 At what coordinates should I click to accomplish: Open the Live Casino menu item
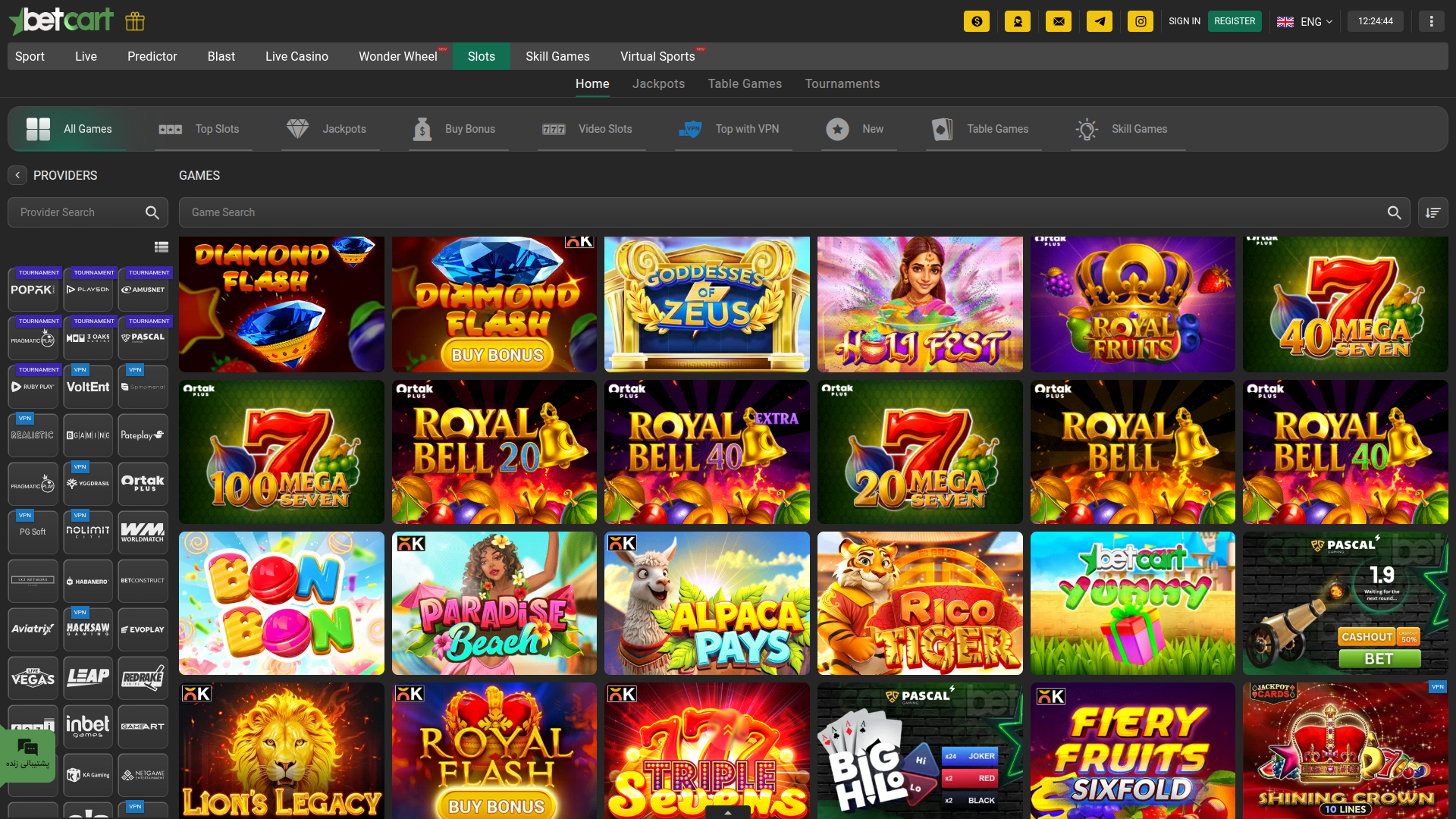click(x=296, y=56)
